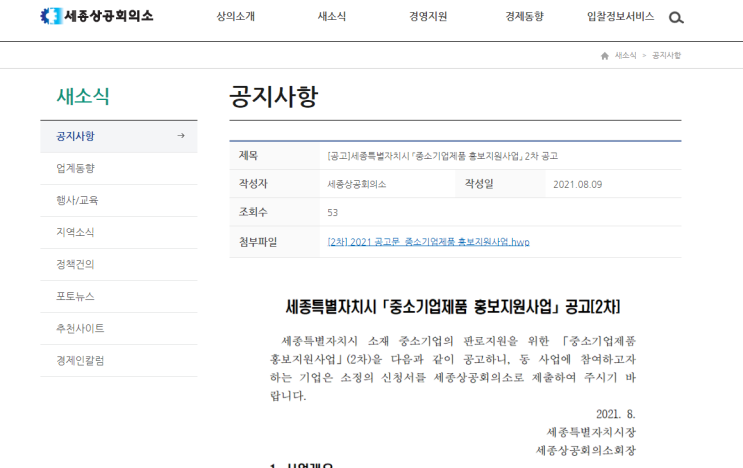Select 공지사항 in the sidebar
The image size is (743, 468).
119,136
